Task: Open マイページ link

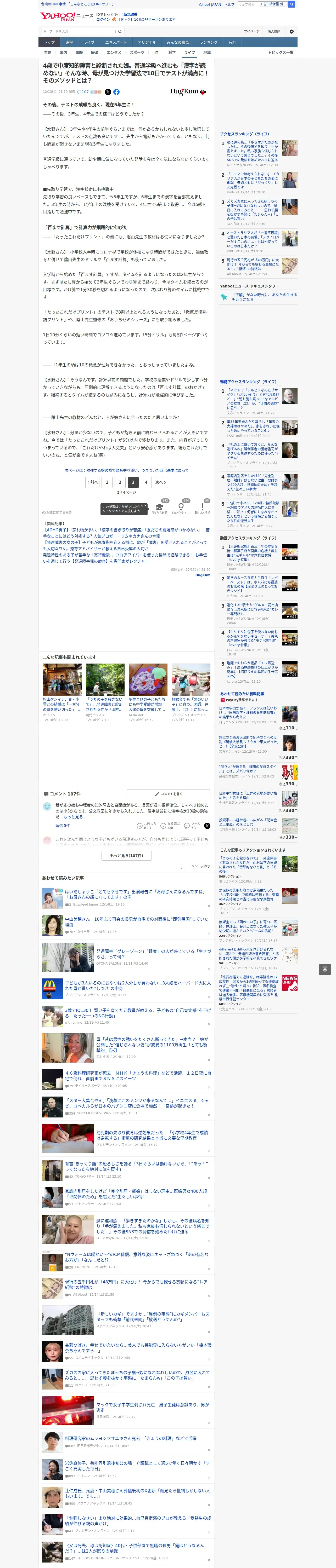Action: [252, 31]
